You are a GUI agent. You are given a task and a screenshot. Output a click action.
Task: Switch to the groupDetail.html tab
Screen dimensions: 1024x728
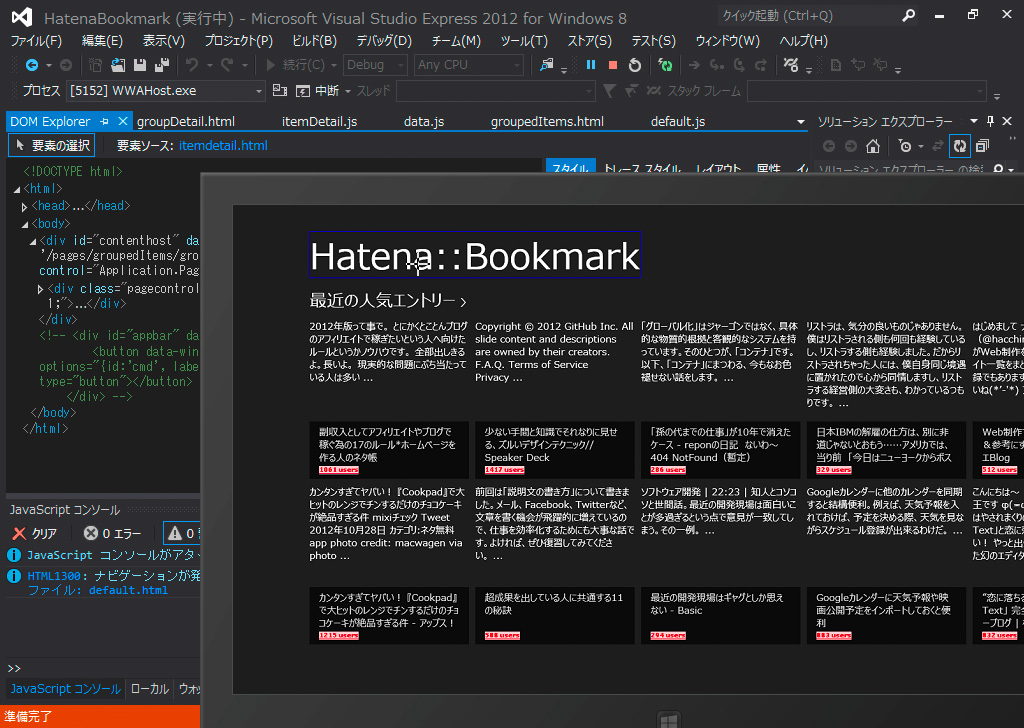[185, 121]
